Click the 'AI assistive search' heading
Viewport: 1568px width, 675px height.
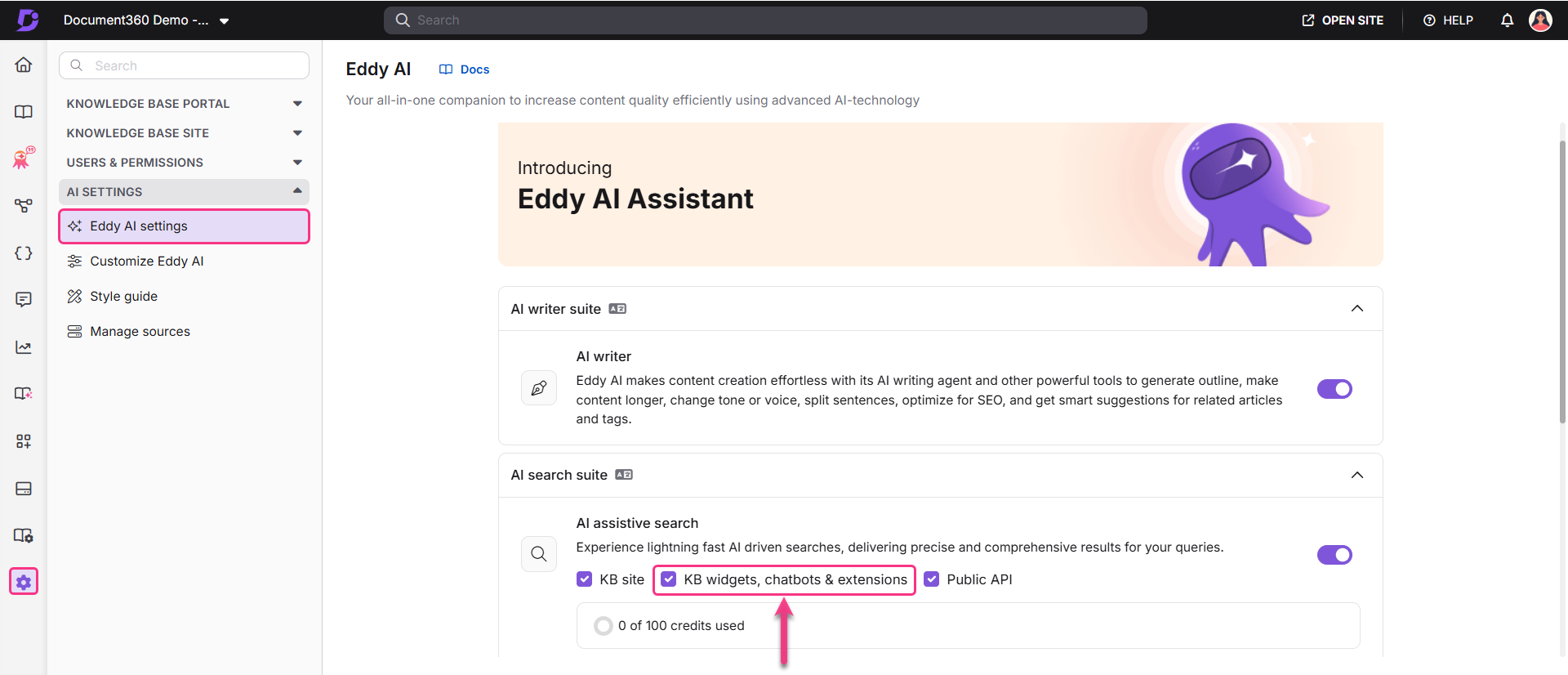click(x=637, y=523)
